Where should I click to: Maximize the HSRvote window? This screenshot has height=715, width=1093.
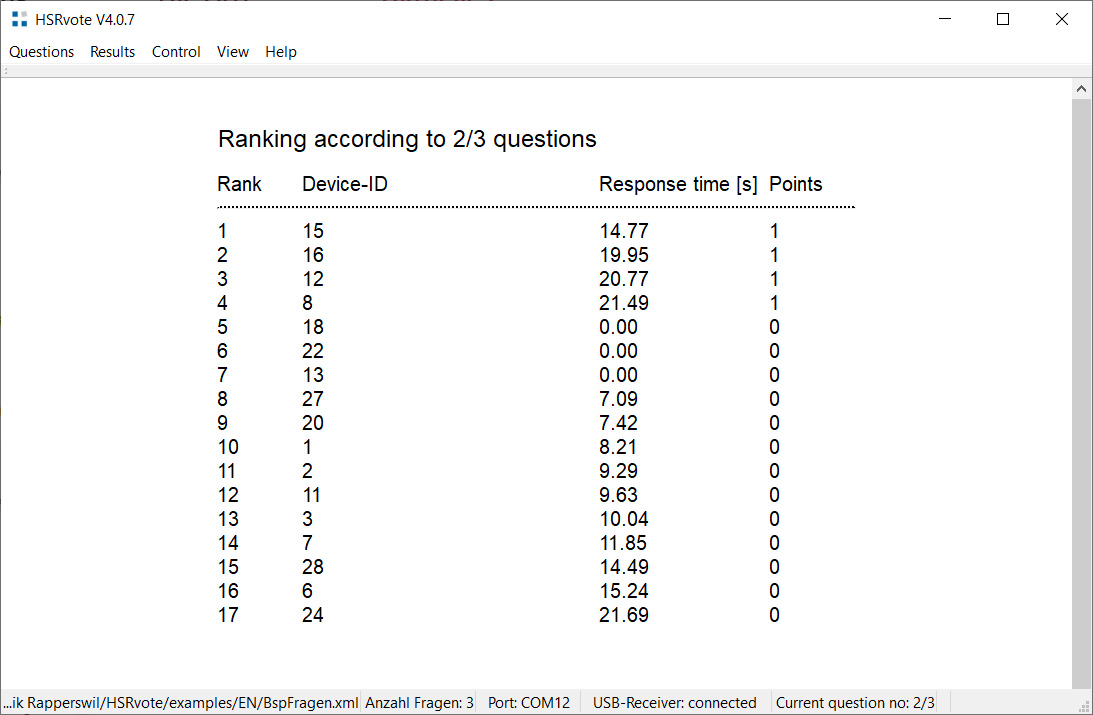tap(1003, 19)
